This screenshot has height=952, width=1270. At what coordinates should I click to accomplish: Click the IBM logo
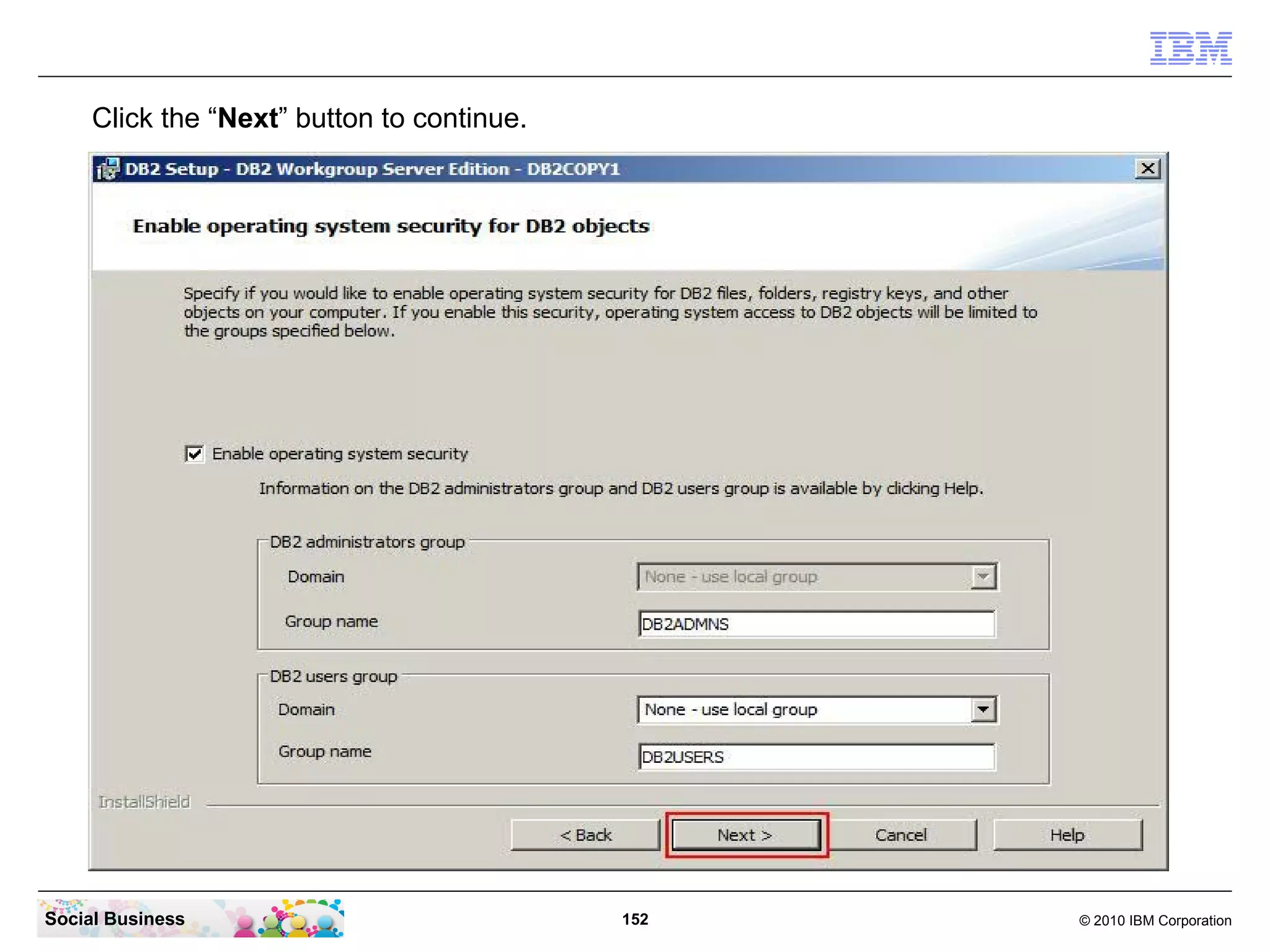tap(1191, 48)
